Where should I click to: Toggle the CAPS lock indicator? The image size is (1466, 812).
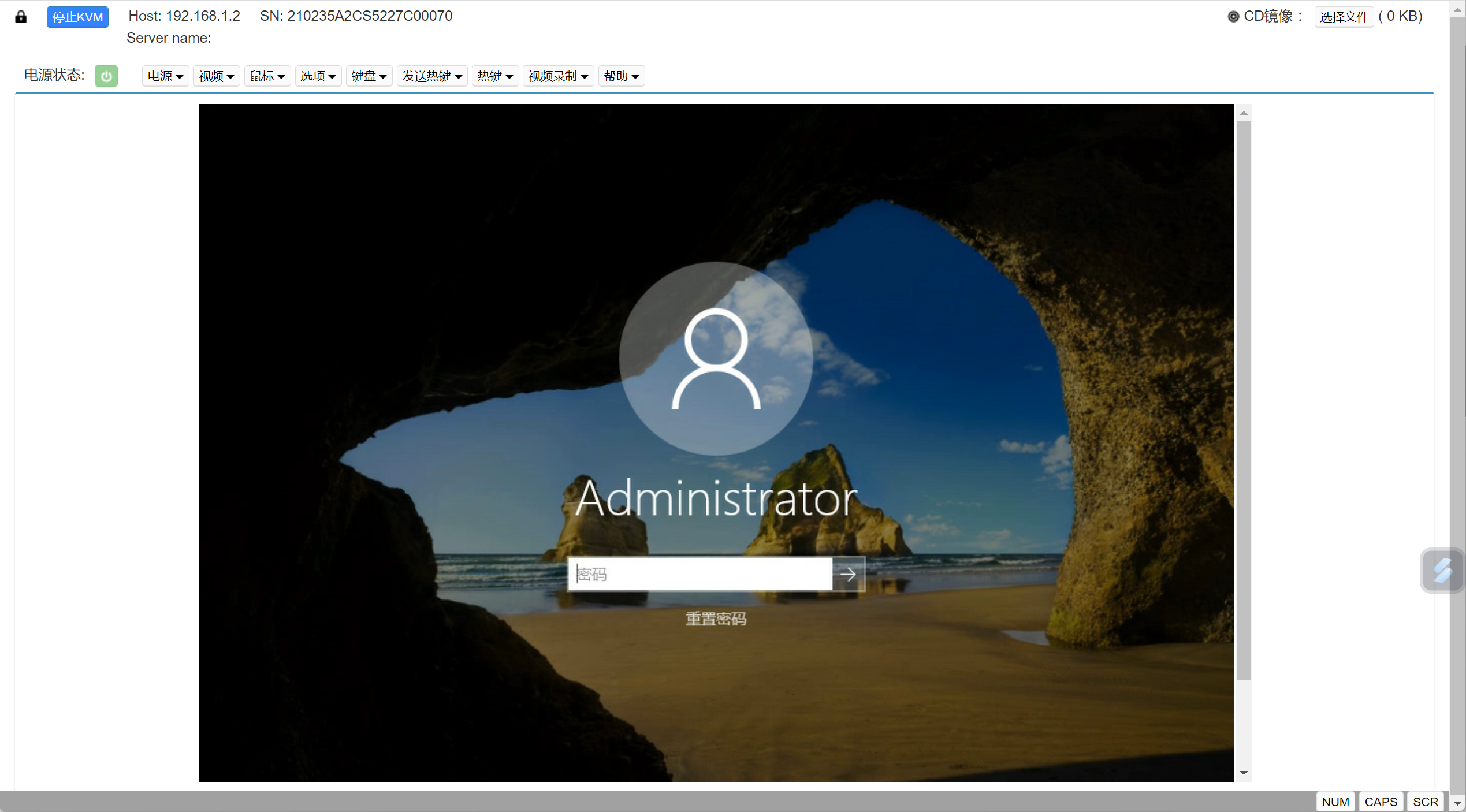coord(1381,802)
